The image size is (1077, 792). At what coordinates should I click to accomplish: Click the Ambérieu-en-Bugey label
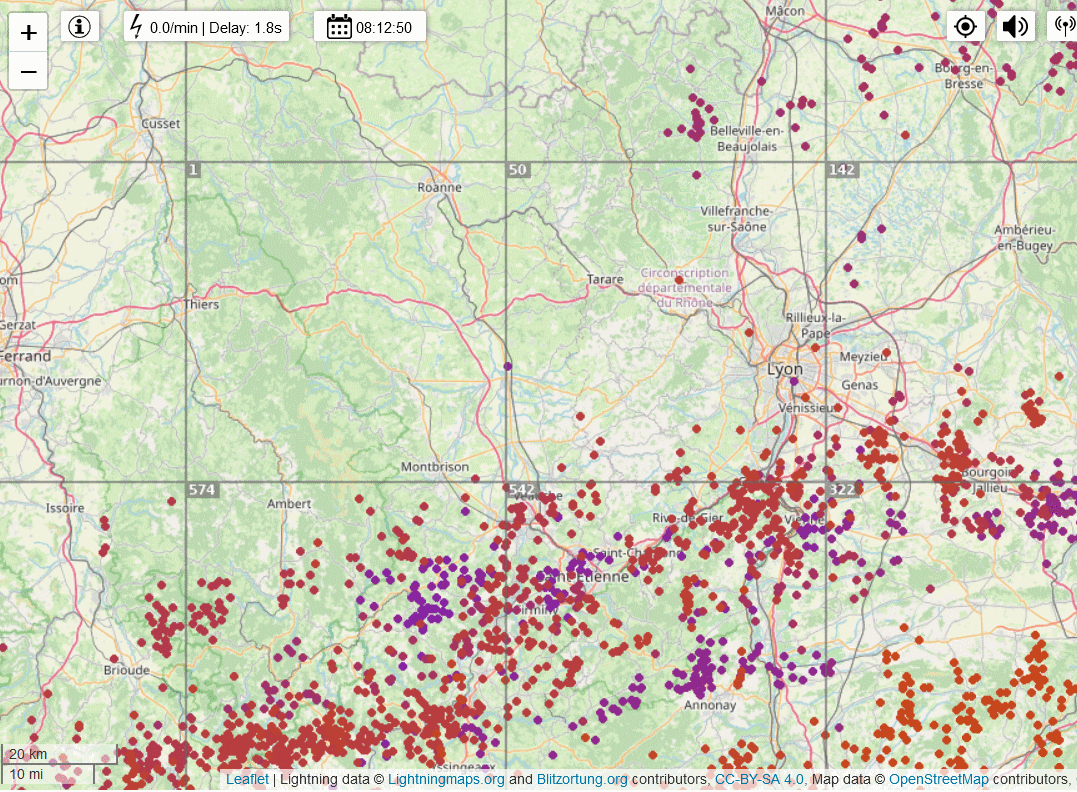[x=1024, y=238]
